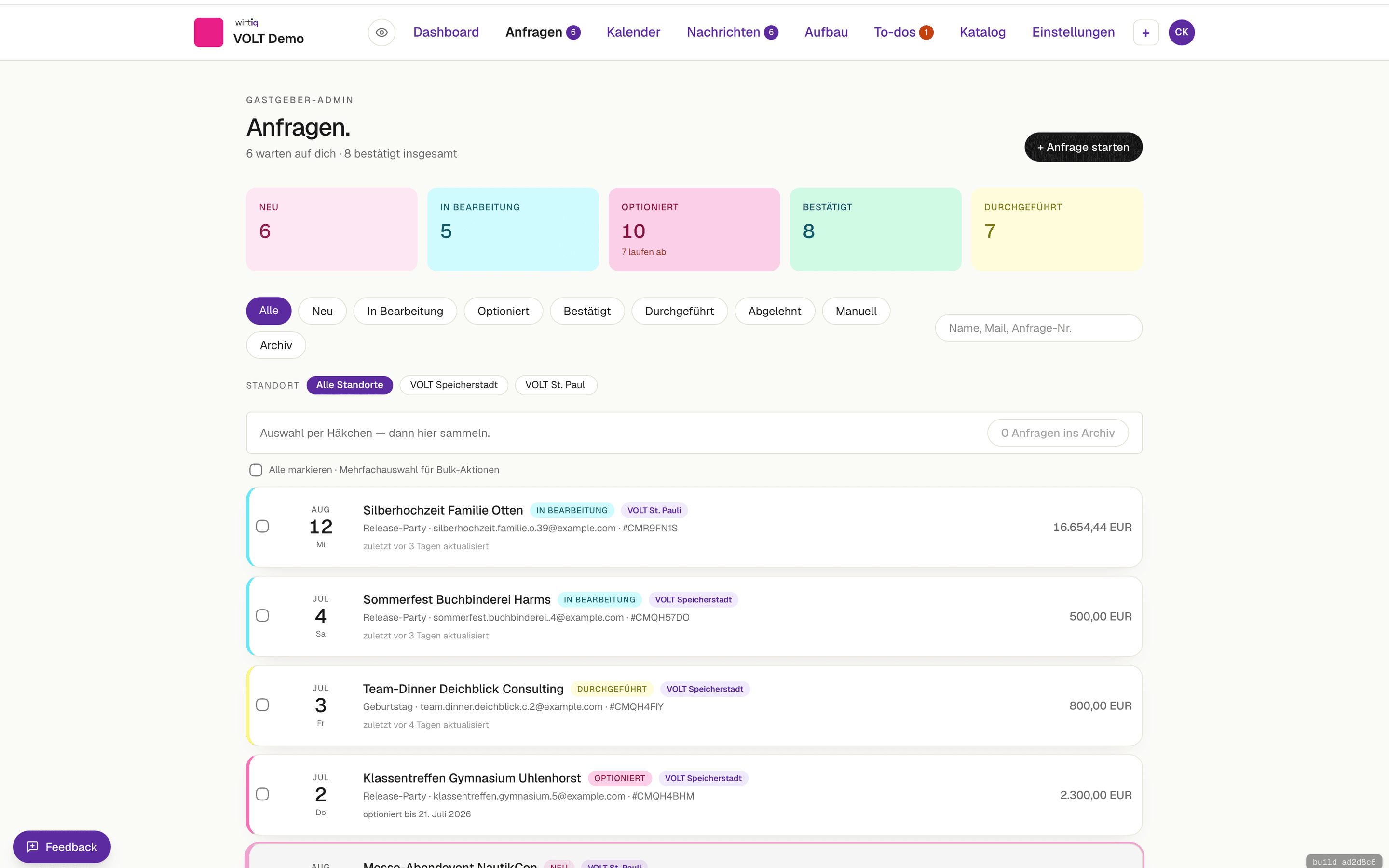Select the DURCHGEFÜHRT status card showing 7
1389x868 pixels.
[x=1057, y=229]
